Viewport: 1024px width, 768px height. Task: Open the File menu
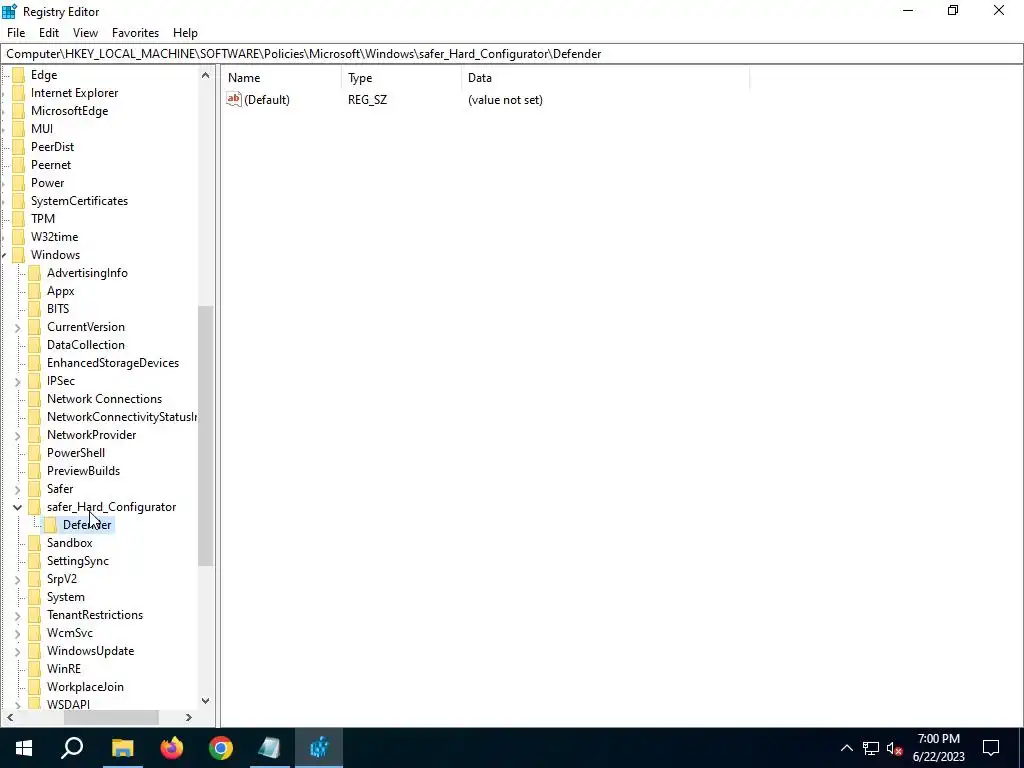pyautogui.click(x=16, y=33)
